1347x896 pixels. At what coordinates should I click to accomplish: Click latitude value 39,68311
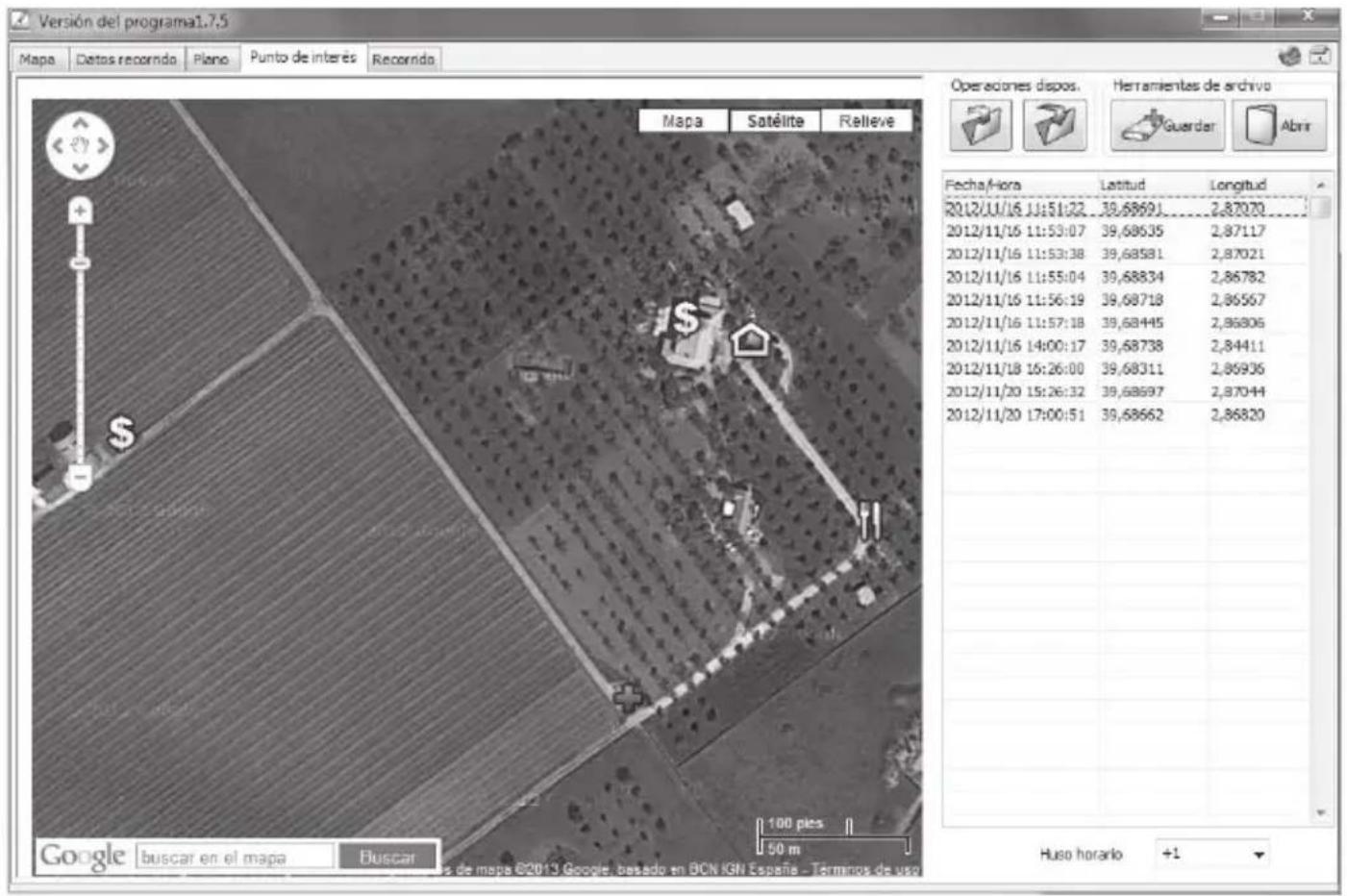[x=1132, y=369]
